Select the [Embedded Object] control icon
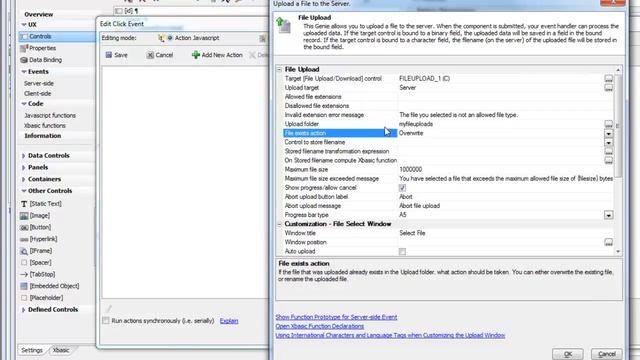640x360 pixels. tap(24, 286)
